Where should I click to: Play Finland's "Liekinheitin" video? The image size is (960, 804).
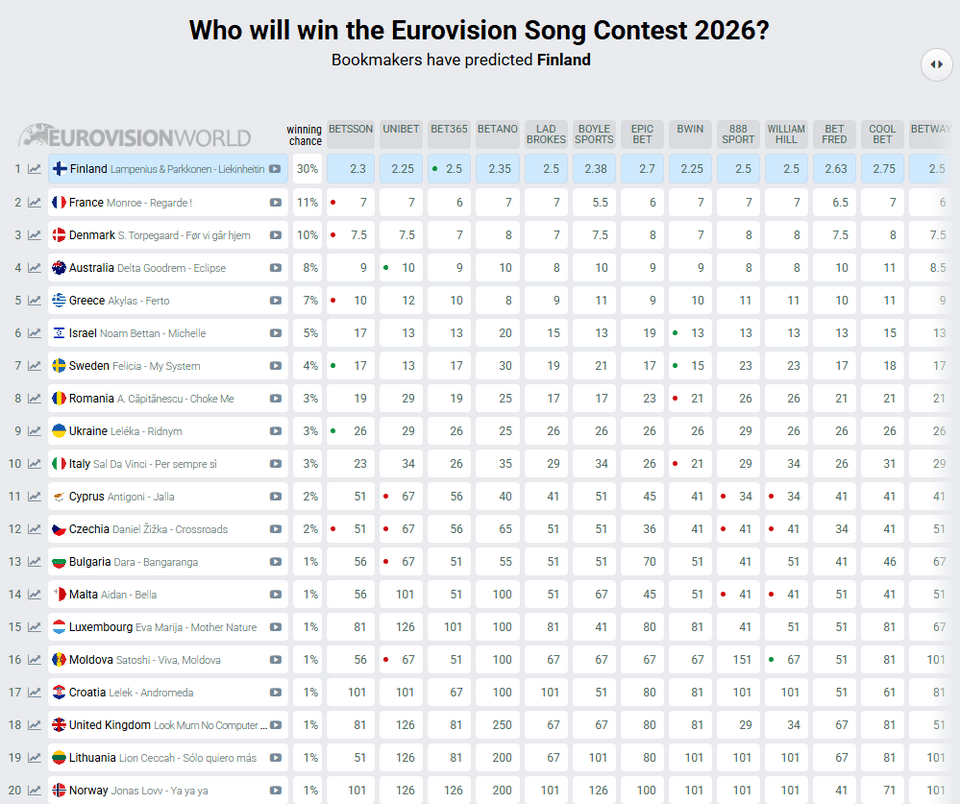[276, 168]
